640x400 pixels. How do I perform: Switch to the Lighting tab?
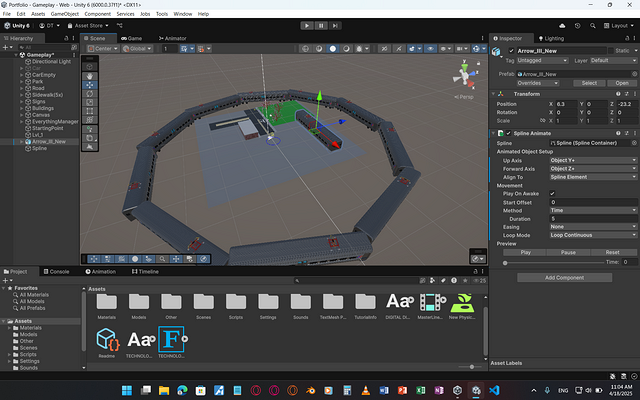click(551, 38)
